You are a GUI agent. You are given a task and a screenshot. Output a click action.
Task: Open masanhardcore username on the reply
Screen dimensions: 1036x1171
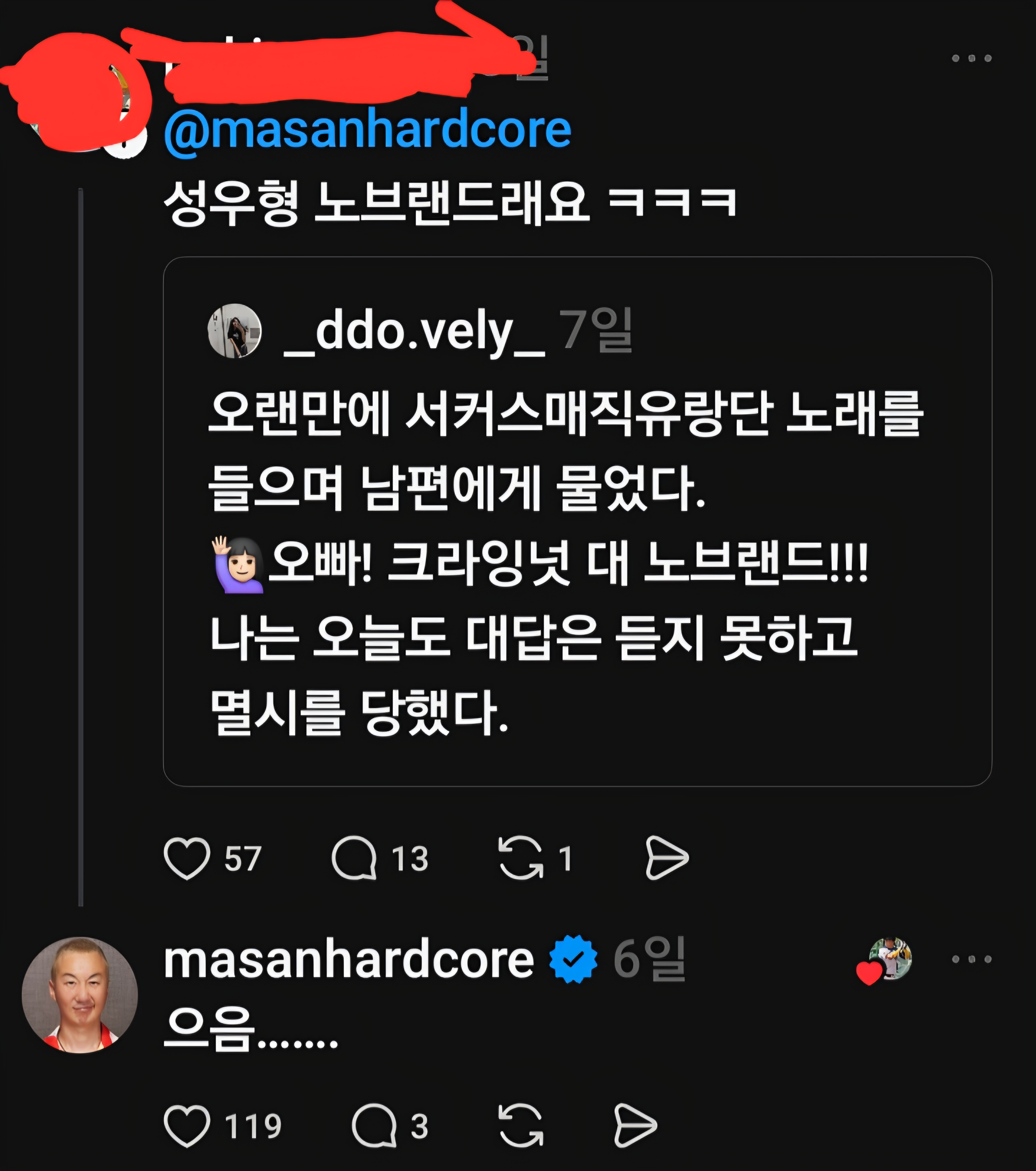(x=348, y=960)
